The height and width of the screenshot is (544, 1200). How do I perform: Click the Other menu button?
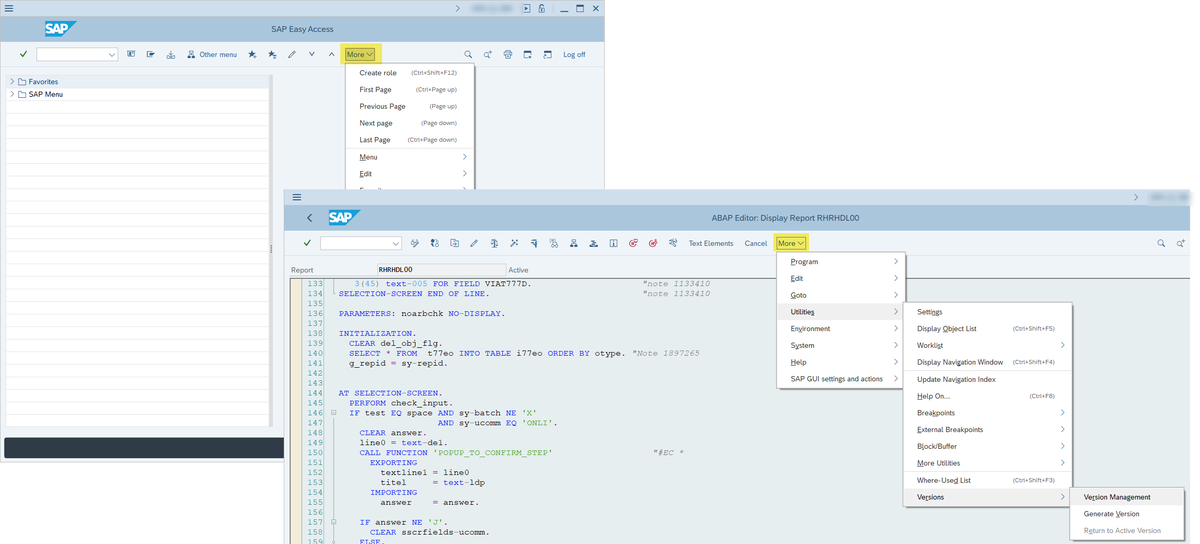(x=212, y=54)
